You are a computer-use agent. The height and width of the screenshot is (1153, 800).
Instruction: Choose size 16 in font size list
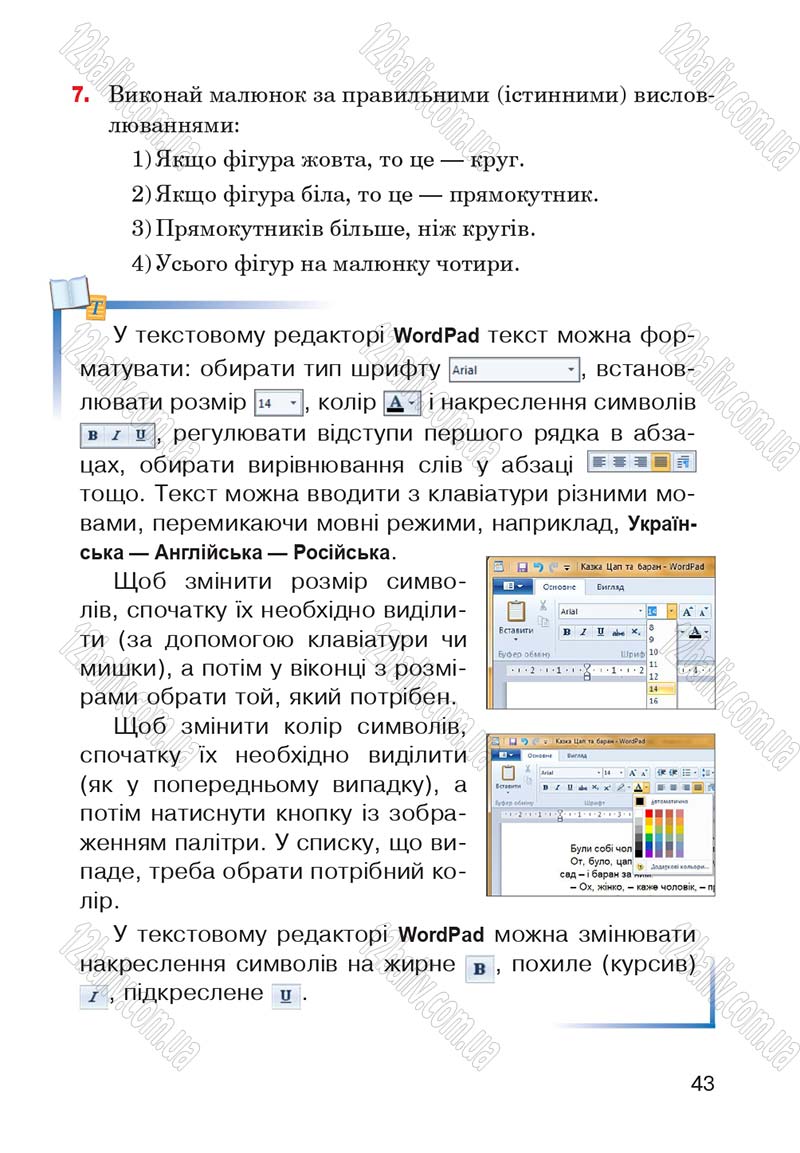[x=654, y=701]
